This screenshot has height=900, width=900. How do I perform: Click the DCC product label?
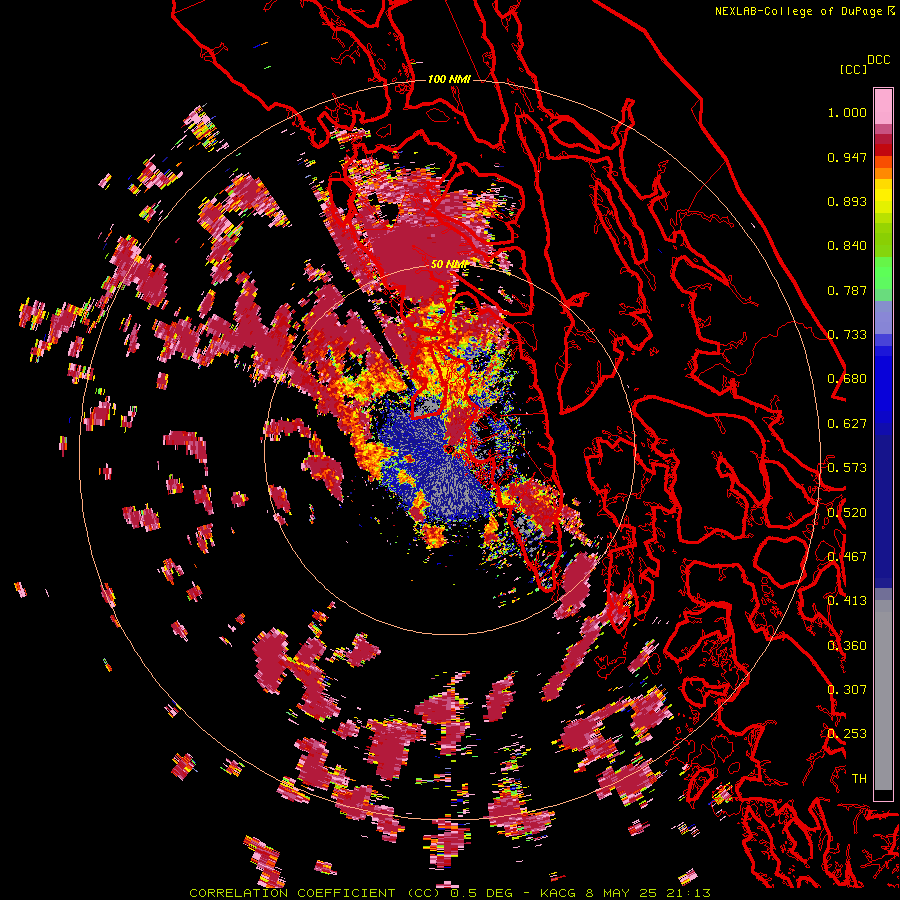pos(878,60)
